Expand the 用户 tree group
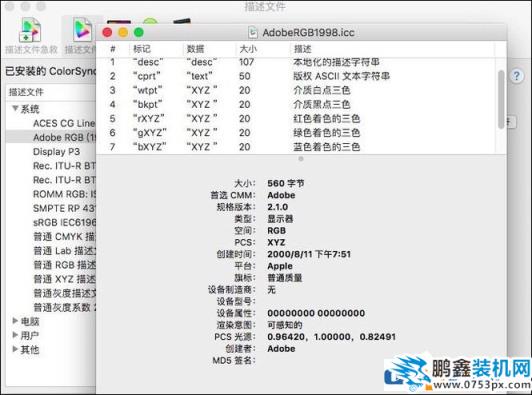 pos(15,335)
